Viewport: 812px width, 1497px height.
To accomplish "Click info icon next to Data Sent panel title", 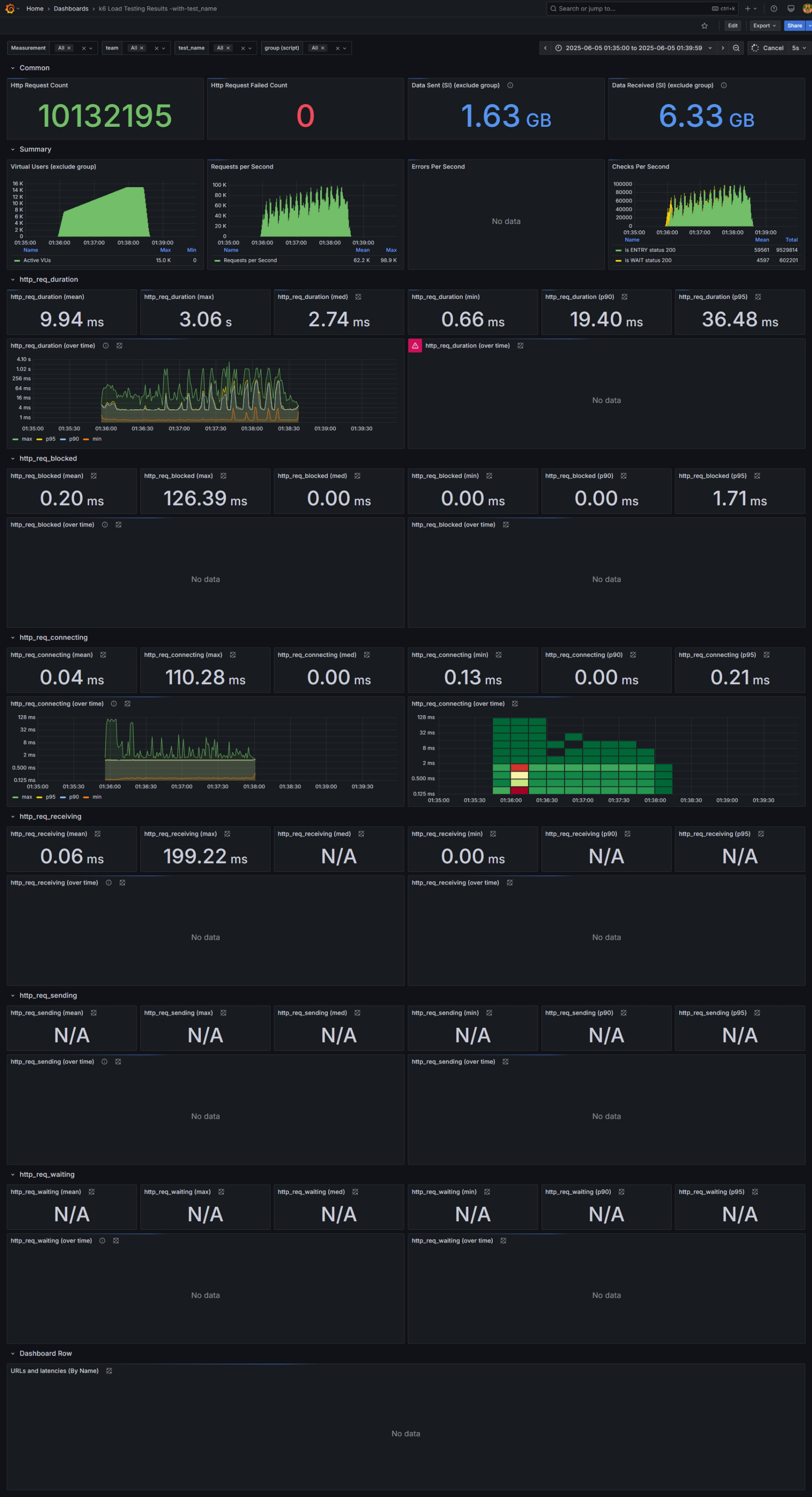I will [x=510, y=85].
